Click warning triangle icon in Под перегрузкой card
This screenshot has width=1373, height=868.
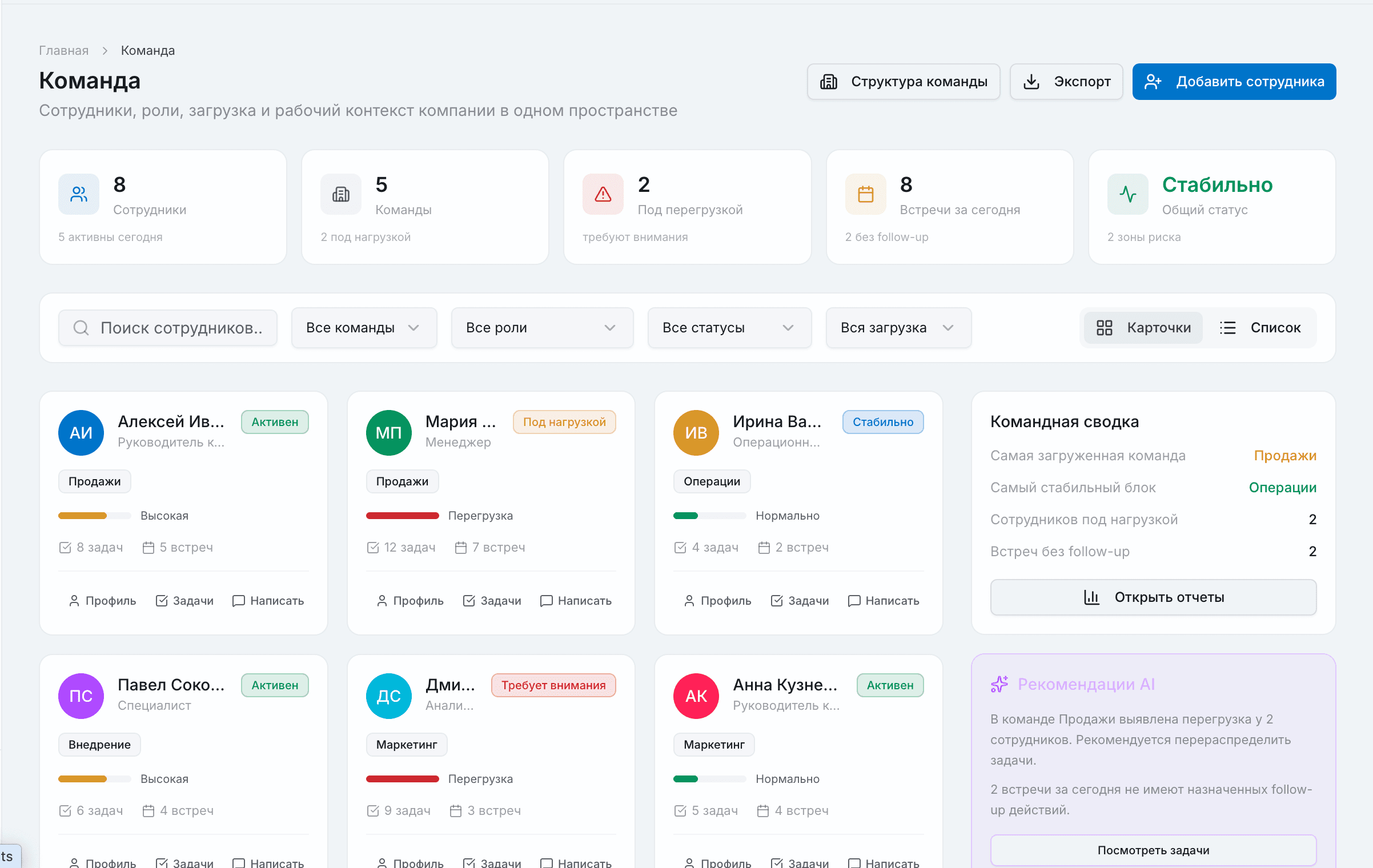603,194
